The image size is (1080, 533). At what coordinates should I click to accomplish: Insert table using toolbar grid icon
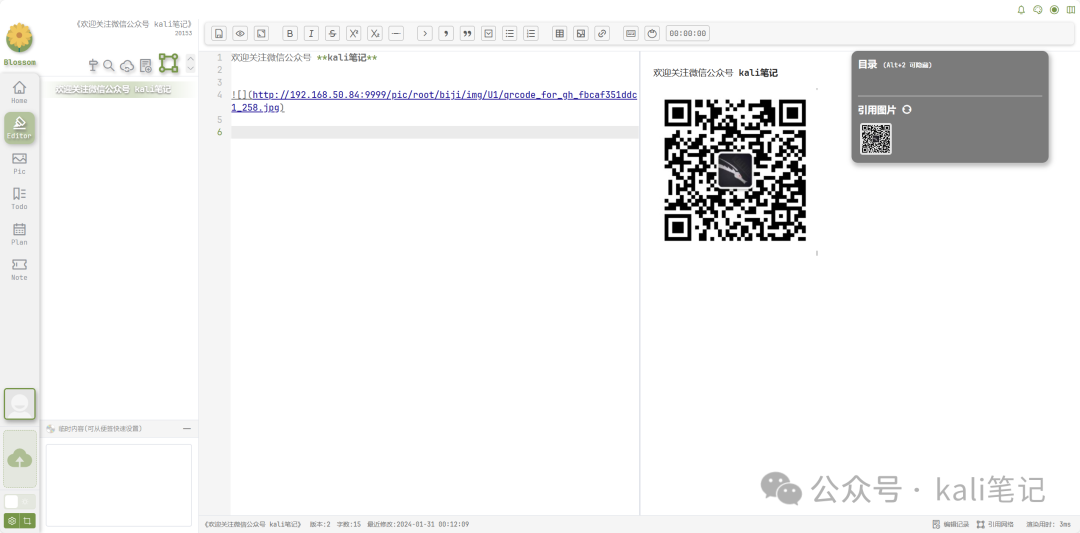tap(560, 33)
